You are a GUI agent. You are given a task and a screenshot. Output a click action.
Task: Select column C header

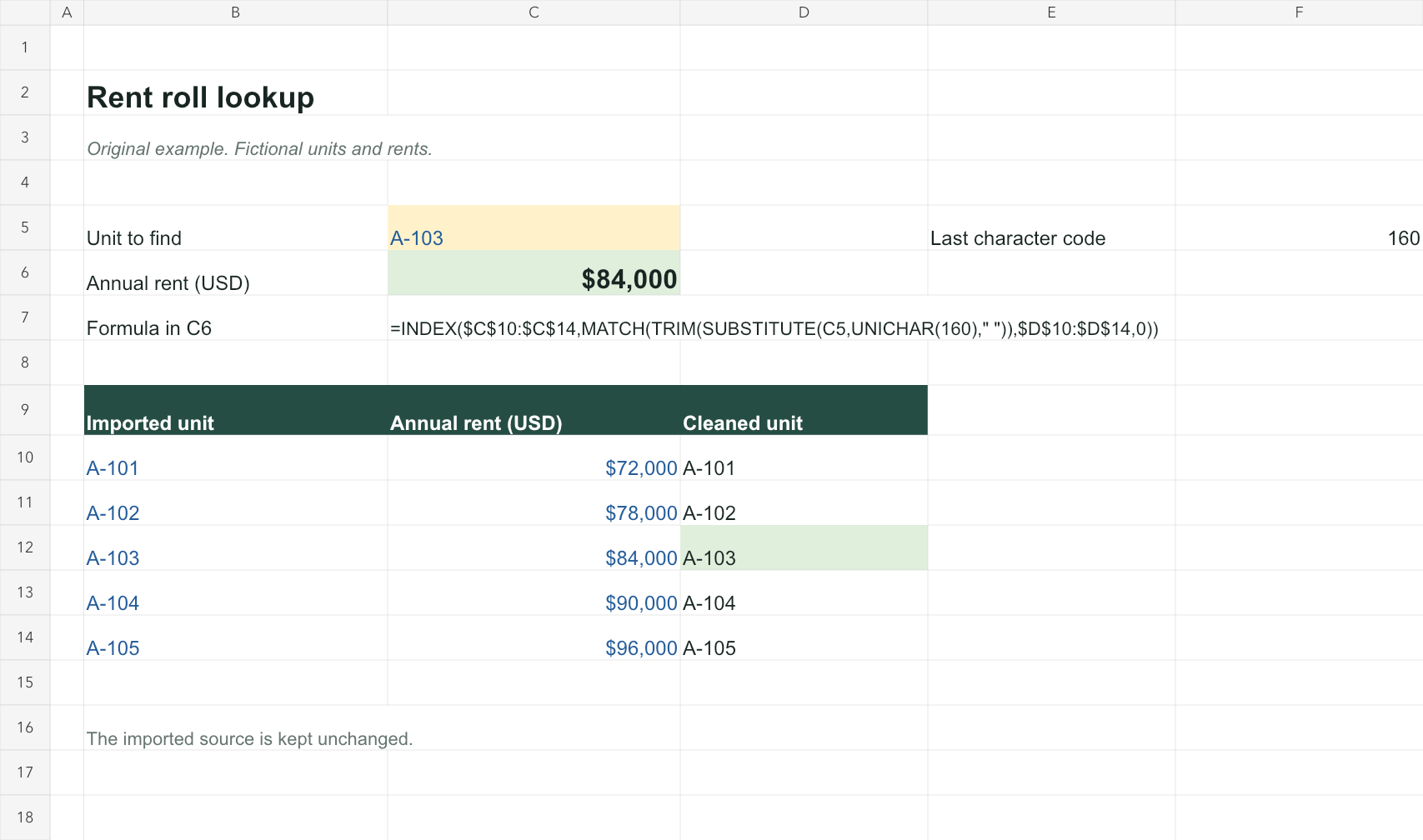pyautogui.click(x=534, y=12)
